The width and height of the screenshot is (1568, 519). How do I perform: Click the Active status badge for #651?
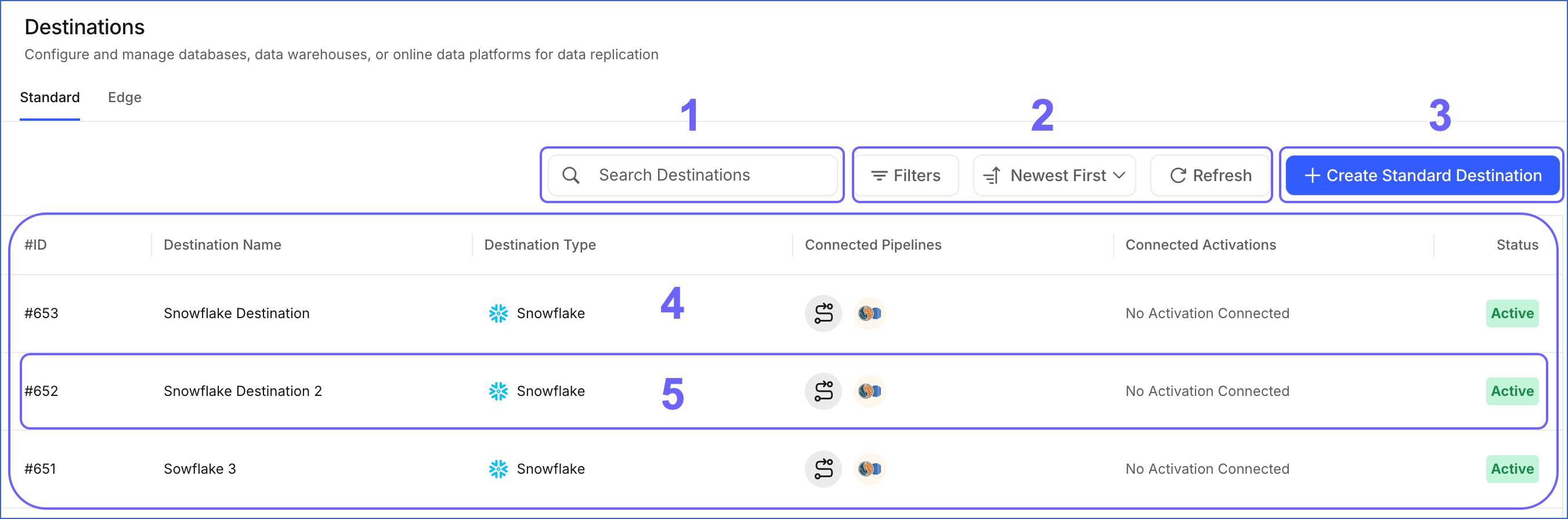tap(1512, 469)
